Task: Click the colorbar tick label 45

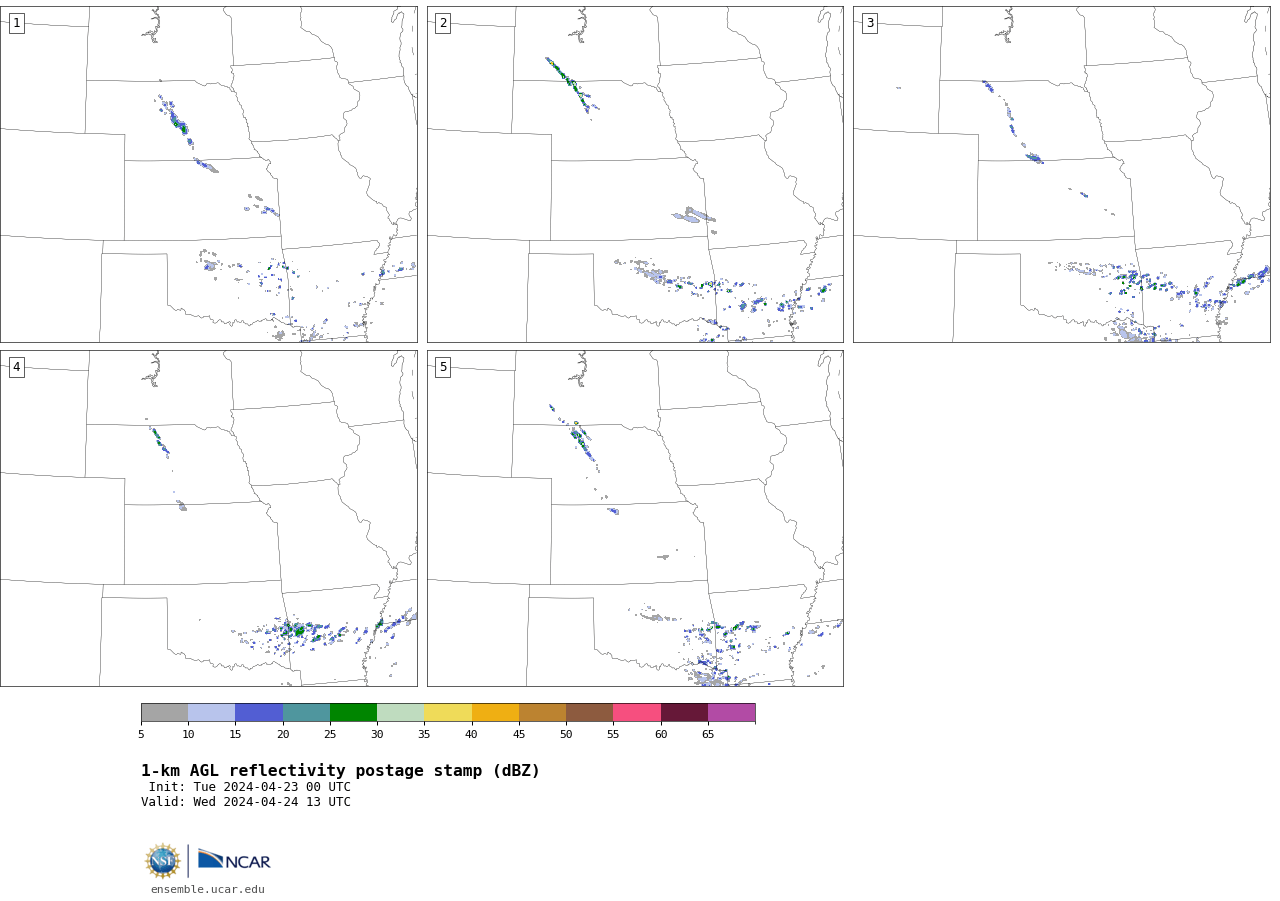Action: [x=519, y=735]
